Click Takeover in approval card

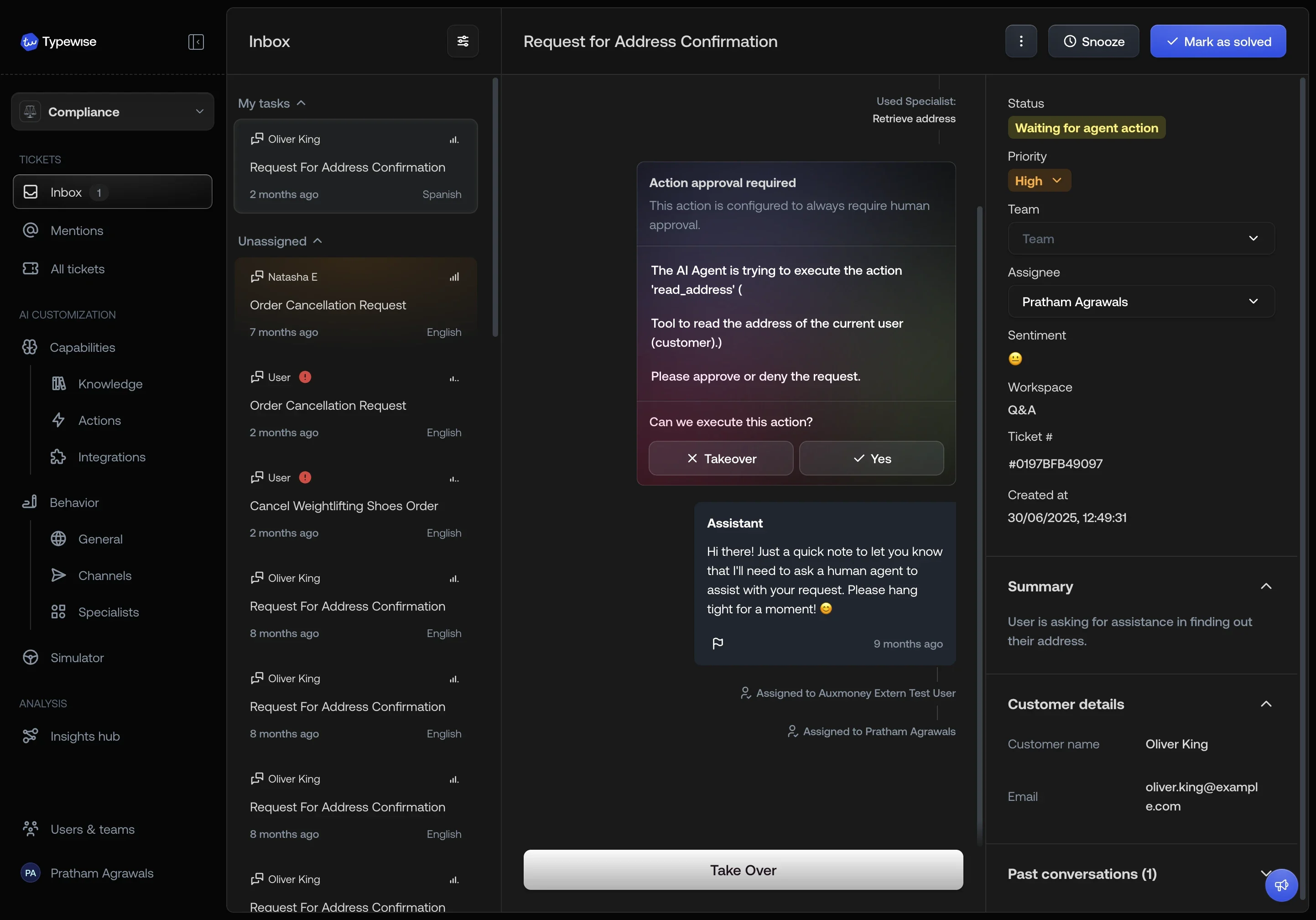pos(720,458)
